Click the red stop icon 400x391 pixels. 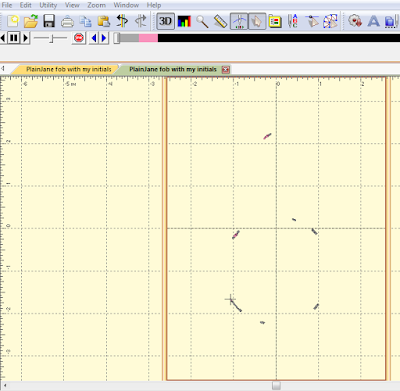pos(79,38)
